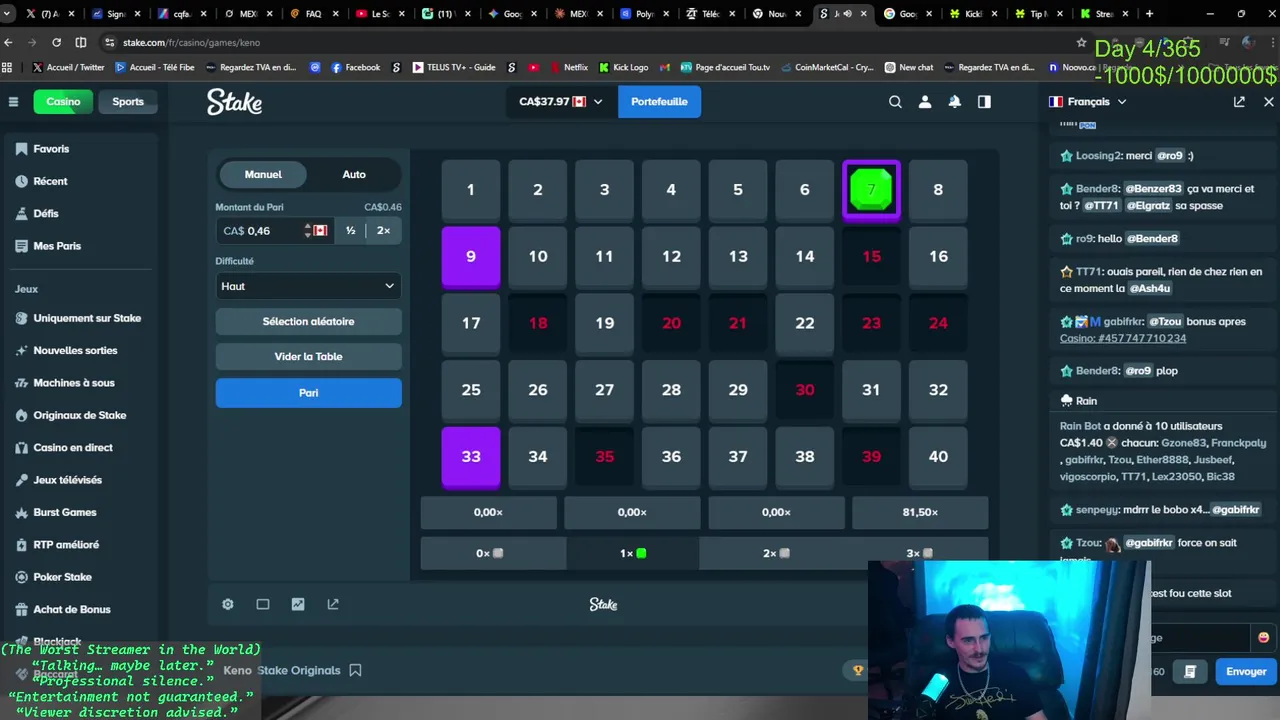Toggle keno number 9 selection
Viewport: 1280px width, 720px height.
point(471,256)
